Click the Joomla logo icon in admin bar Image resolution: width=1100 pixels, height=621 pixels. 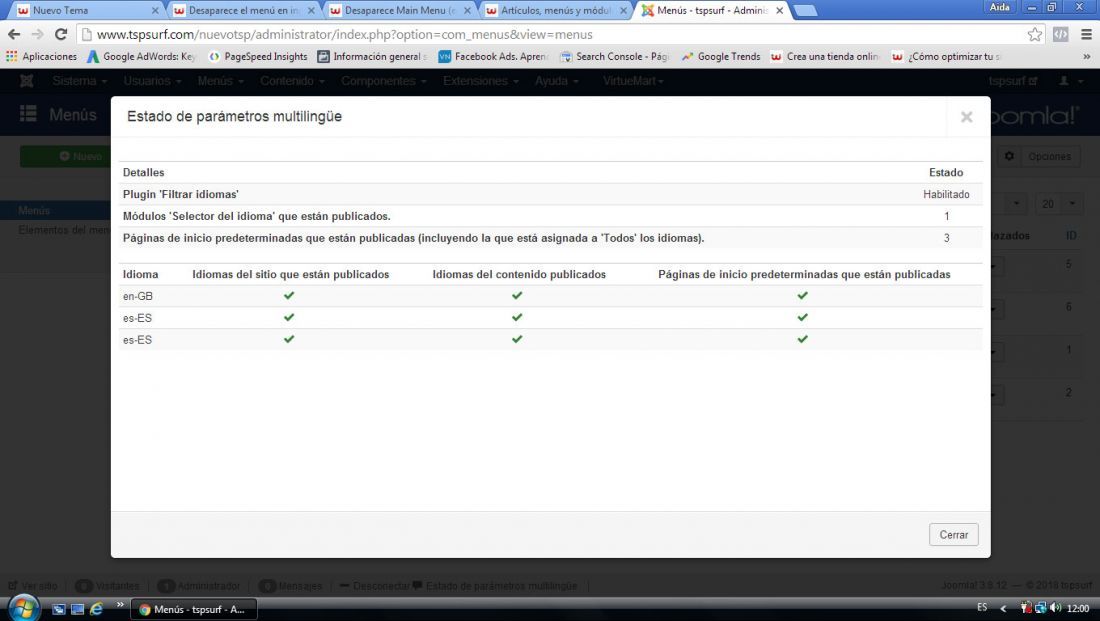[x=27, y=81]
